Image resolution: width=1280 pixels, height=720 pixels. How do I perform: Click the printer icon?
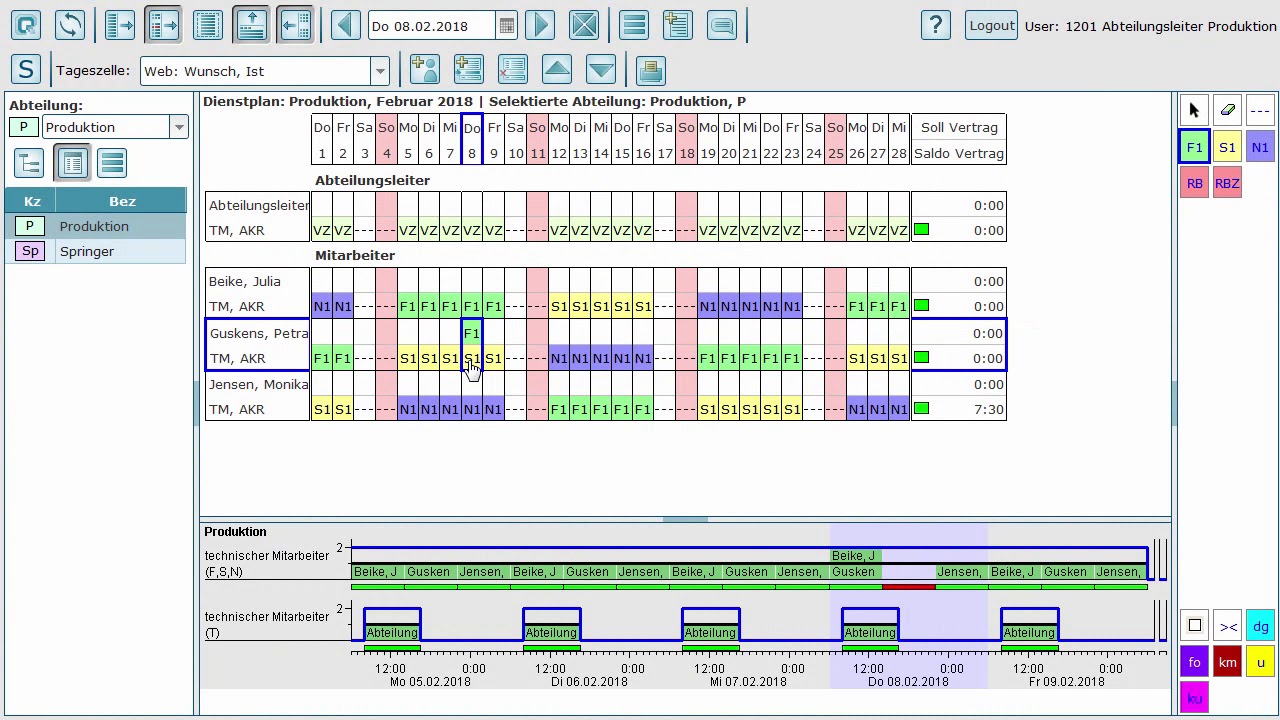tap(651, 69)
